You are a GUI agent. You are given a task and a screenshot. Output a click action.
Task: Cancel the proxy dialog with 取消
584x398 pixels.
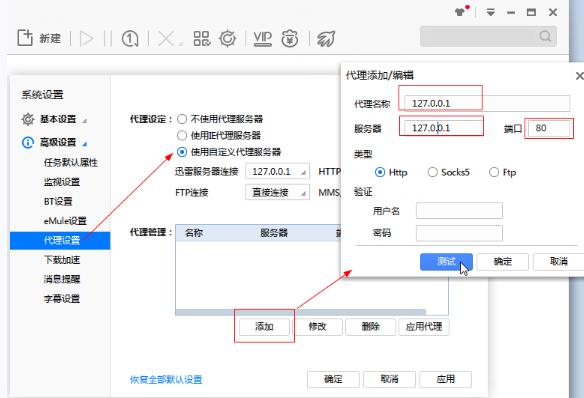click(x=558, y=262)
